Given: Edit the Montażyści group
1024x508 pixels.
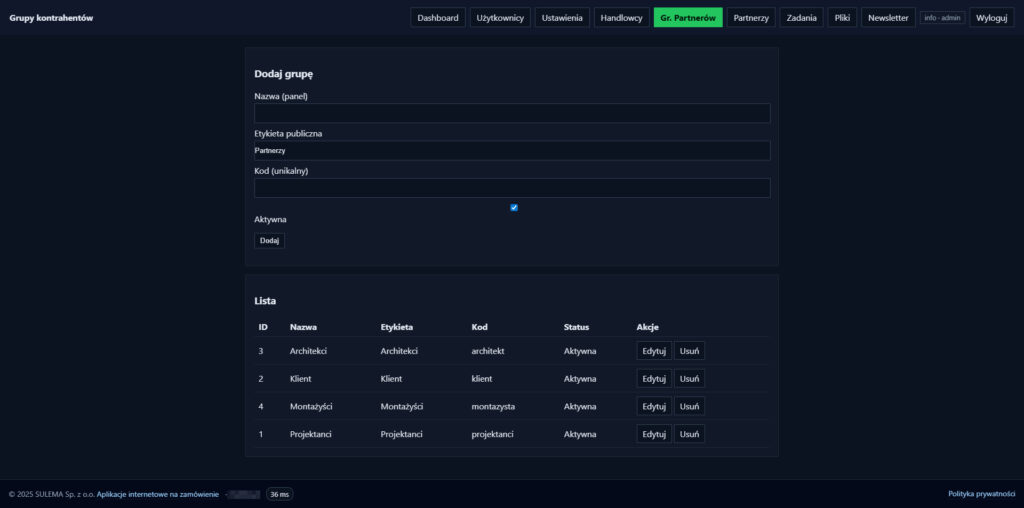Looking at the screenshot, I should pos(654,407).
